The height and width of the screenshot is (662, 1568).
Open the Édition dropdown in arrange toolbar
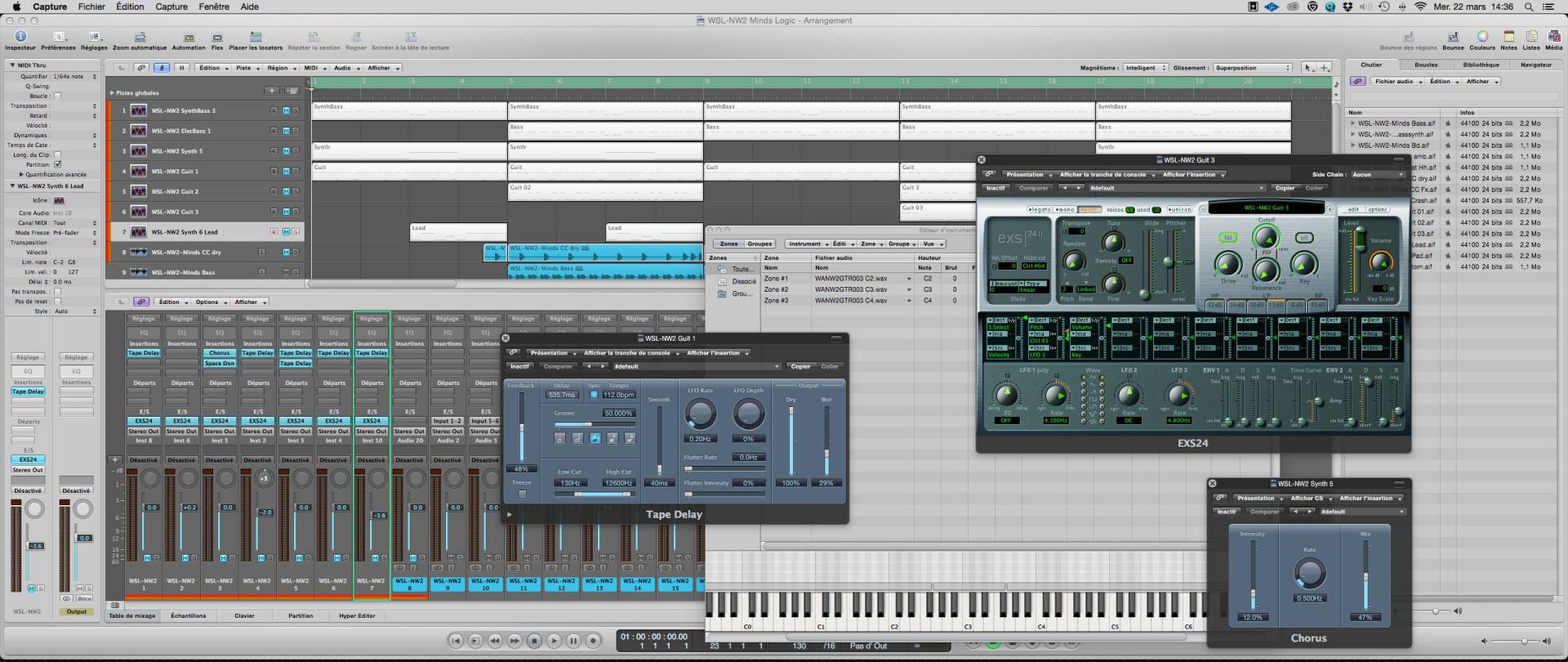pos(213,68)
